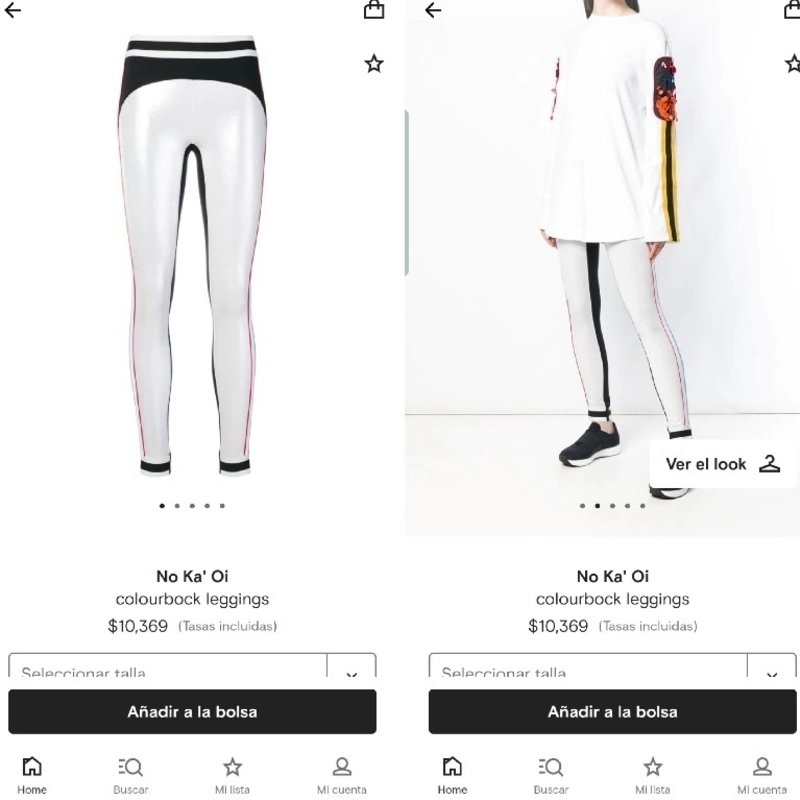Image resolution: width=800 pixels, height=800 pixels.
Task: Open hanger icon in Ver el look
Action: 769,464
